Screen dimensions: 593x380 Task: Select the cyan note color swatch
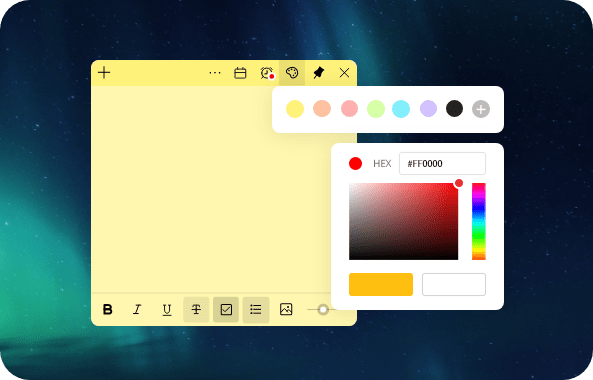(401, 109)
